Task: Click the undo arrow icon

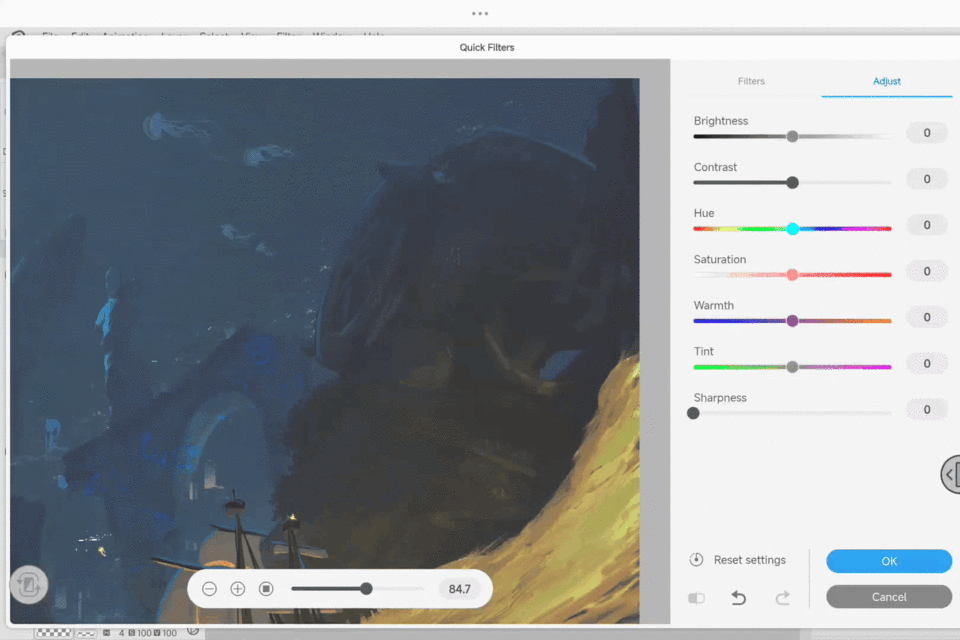Action: click(738, 597)
